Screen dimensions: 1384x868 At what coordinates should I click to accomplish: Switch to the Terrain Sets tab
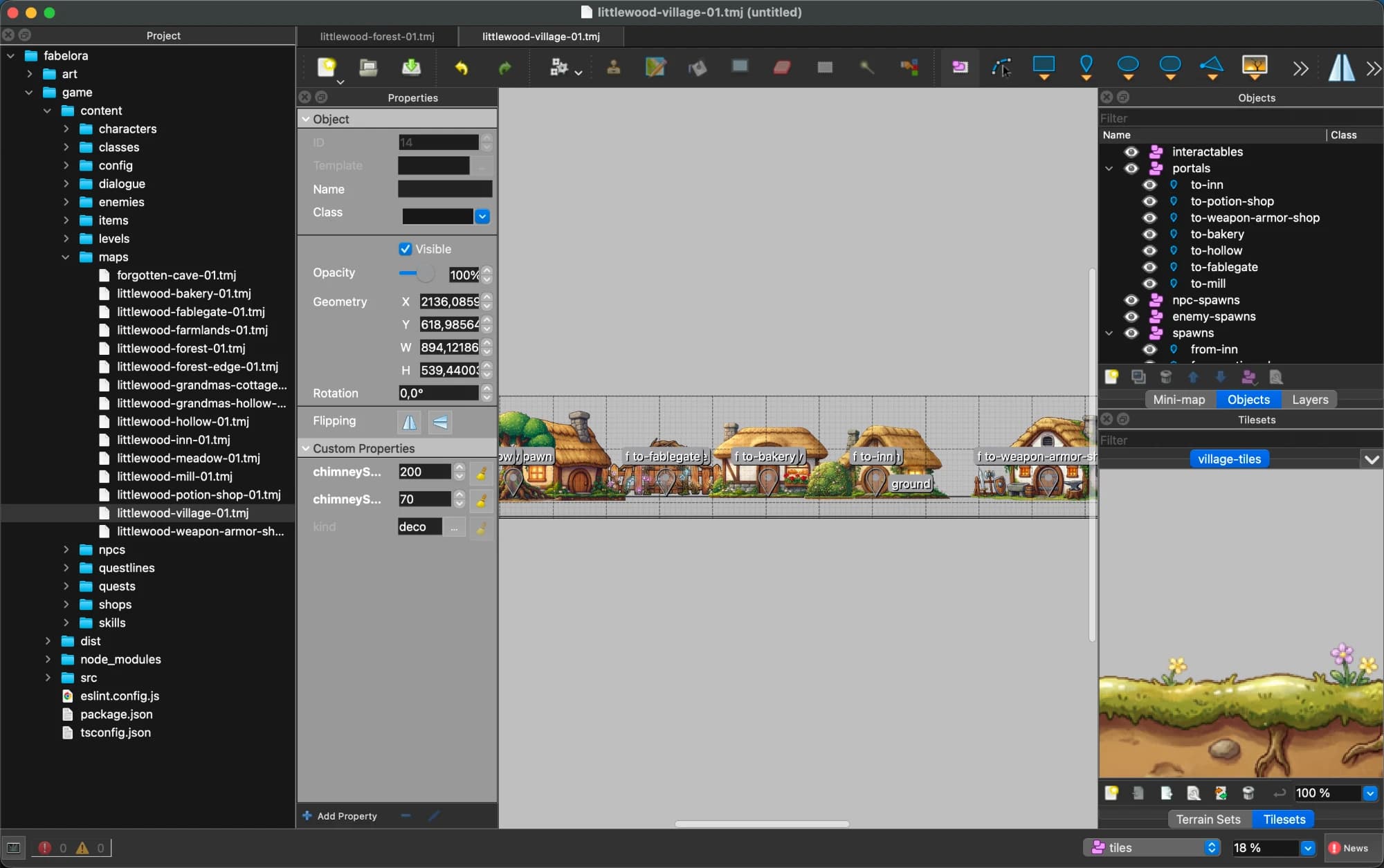[x=1208, y=820]
